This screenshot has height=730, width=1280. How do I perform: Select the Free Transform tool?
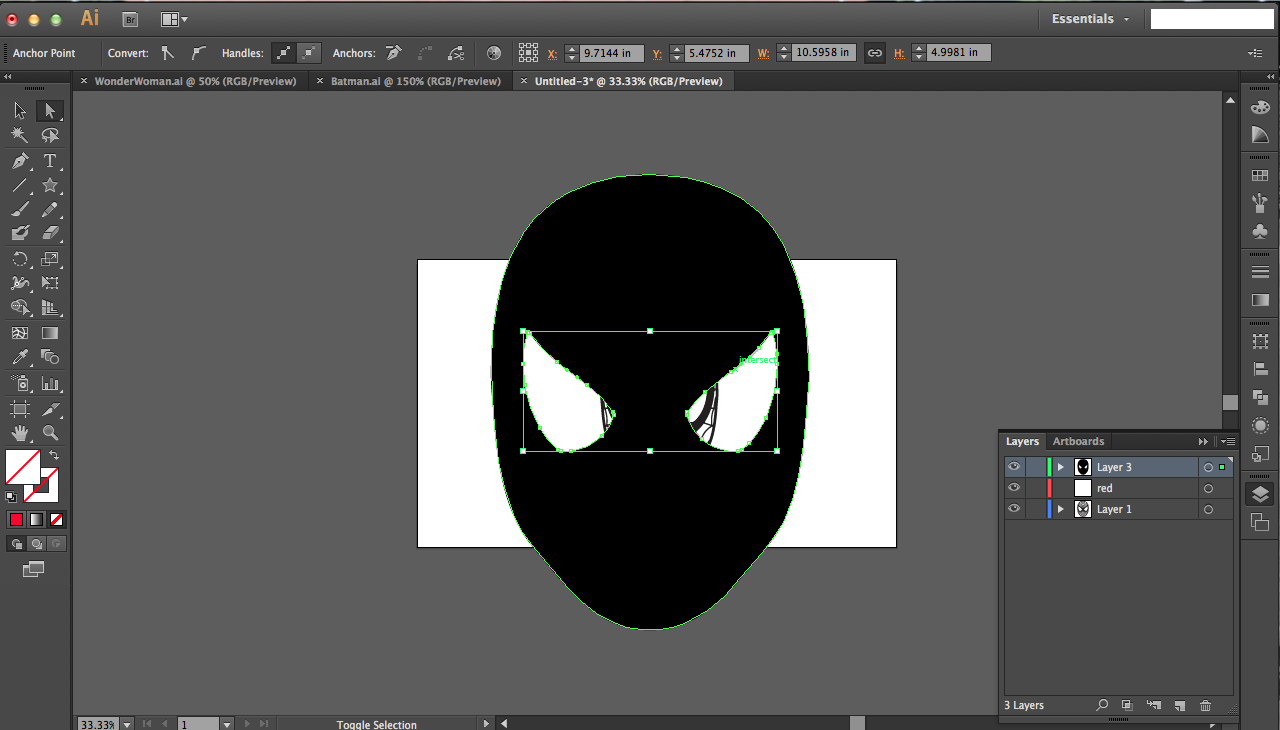(49, 284)
